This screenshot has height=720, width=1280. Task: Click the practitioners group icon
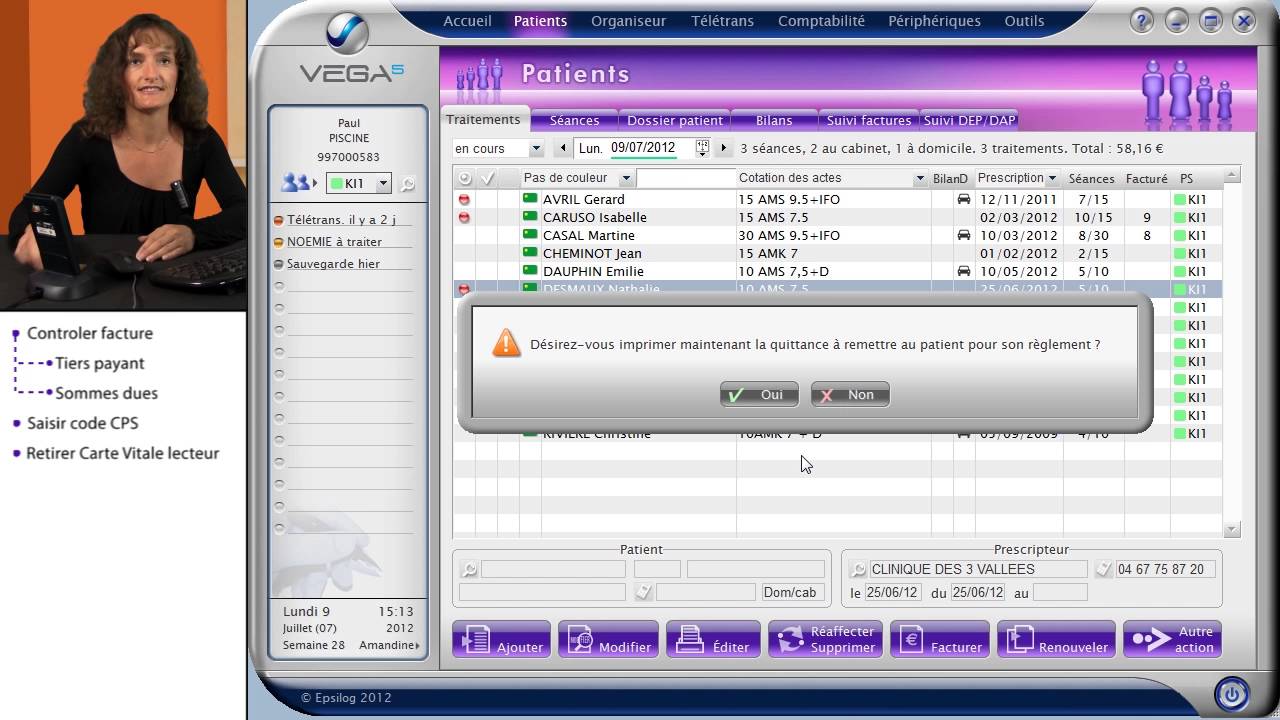pos(296,183)
